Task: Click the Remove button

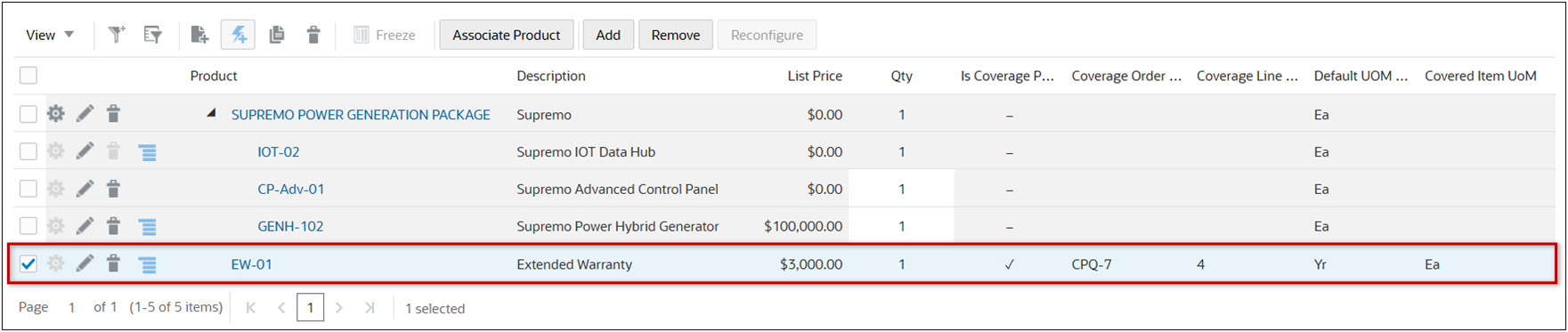Action: click(x=676, y=35)
